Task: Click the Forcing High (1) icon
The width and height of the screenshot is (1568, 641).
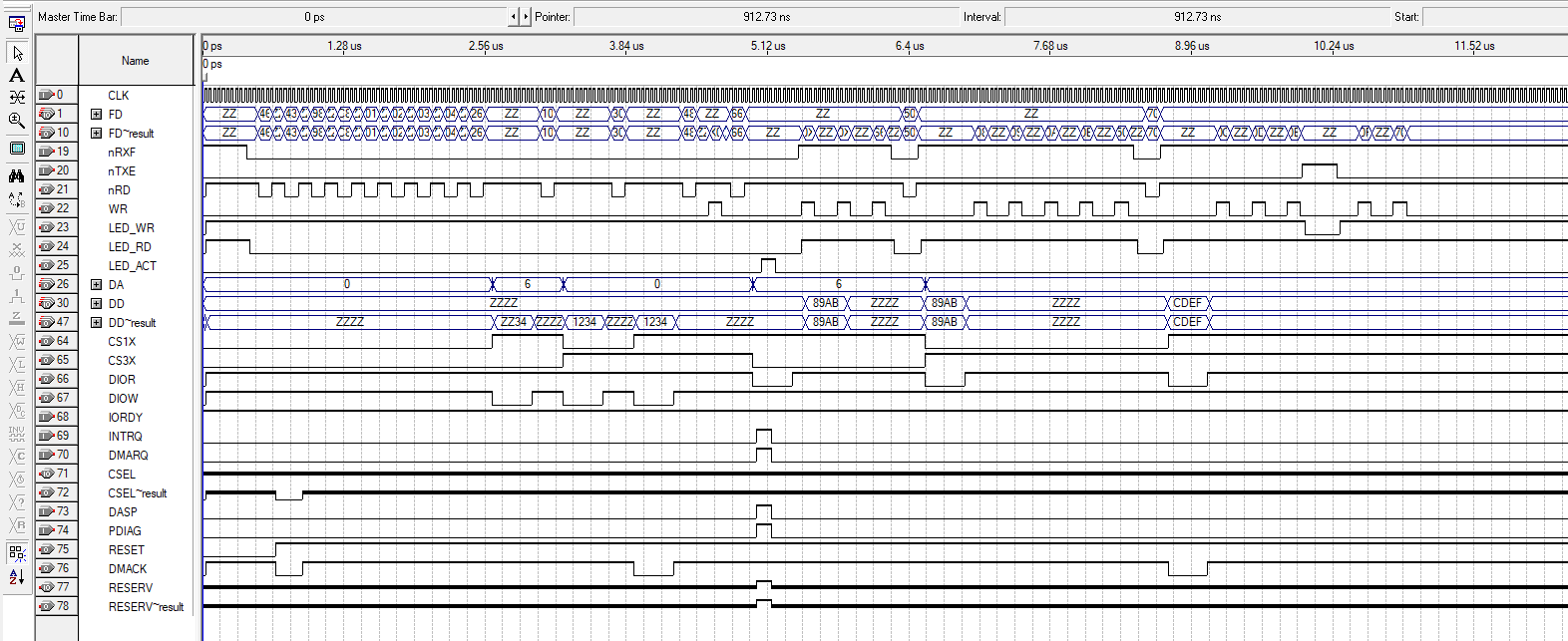Action: [x=17, y=295]
